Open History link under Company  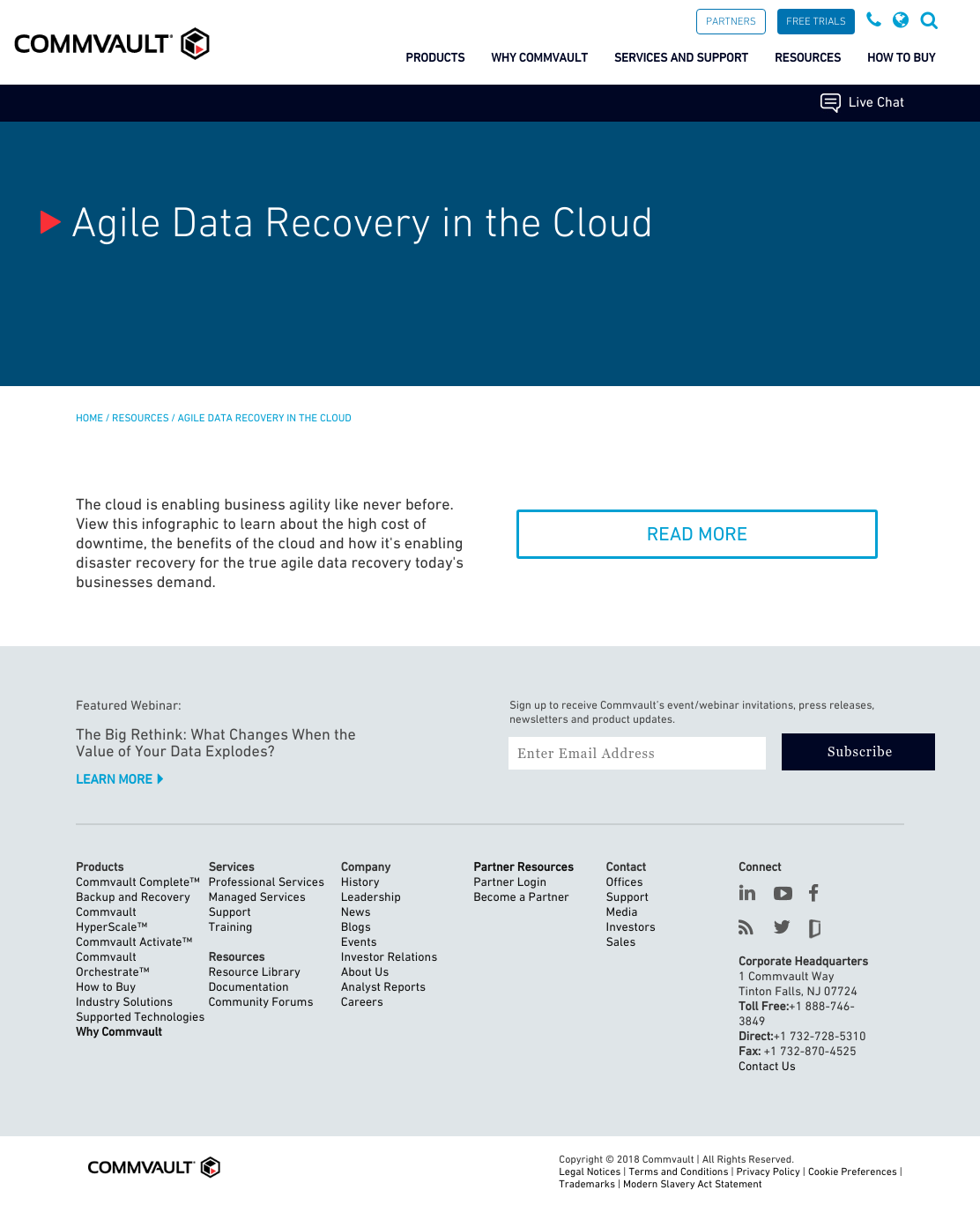360,882
